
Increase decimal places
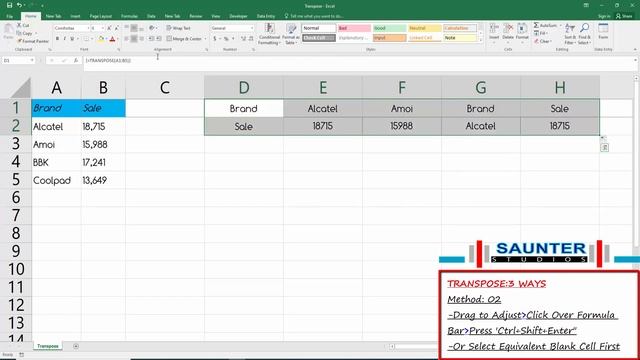point(243,39)
